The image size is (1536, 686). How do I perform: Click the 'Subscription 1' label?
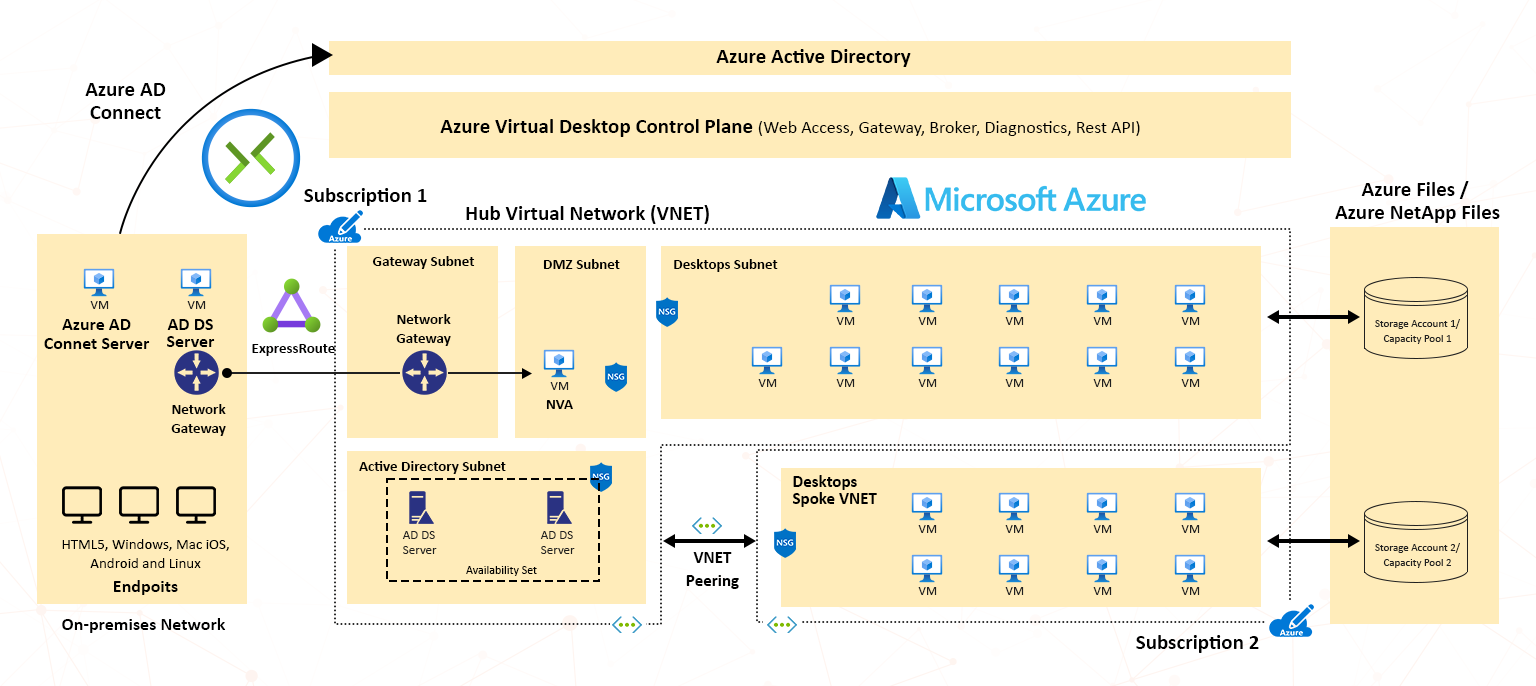[365, 196]
